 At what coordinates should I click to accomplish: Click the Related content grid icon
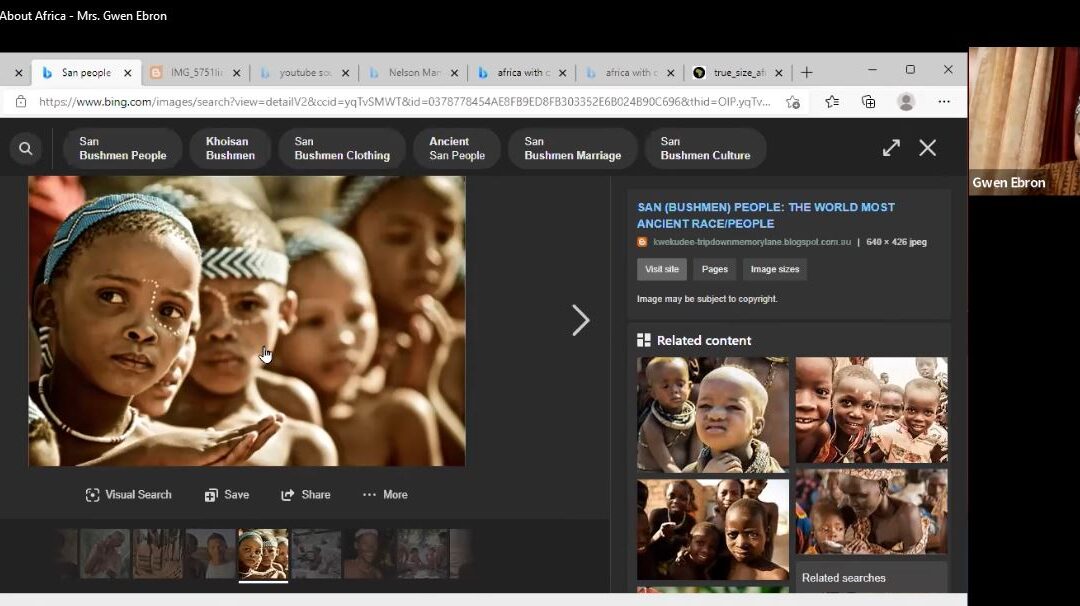point(643,340)
